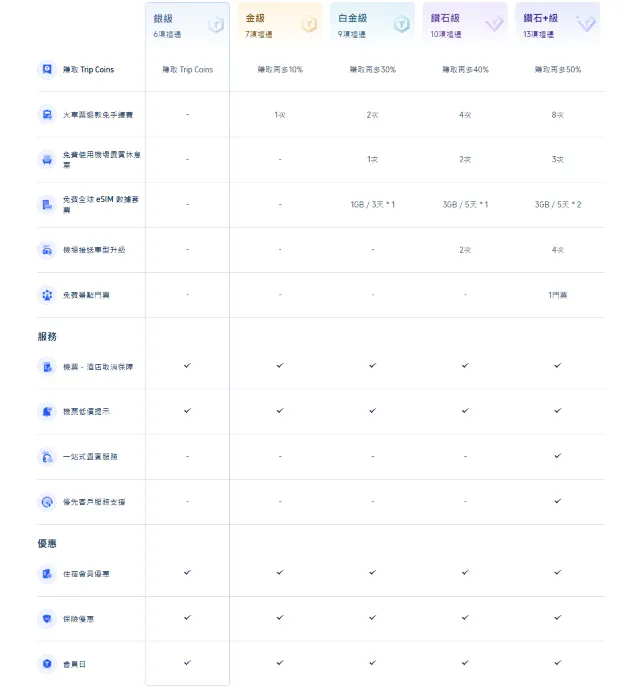Click the '4次' car upgrade Diamond Plus value
The width and height of the screenshot is (640, 692).
[557, 250]
